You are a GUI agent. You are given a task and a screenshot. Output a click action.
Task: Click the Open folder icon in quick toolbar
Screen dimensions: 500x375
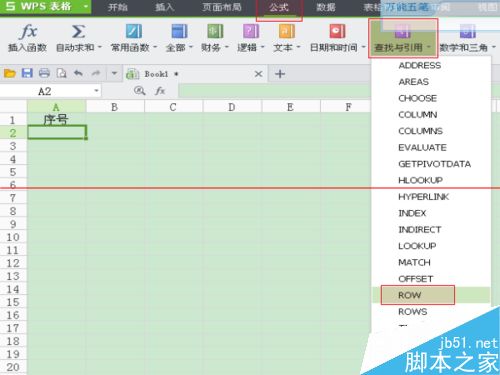click(10, 73)
